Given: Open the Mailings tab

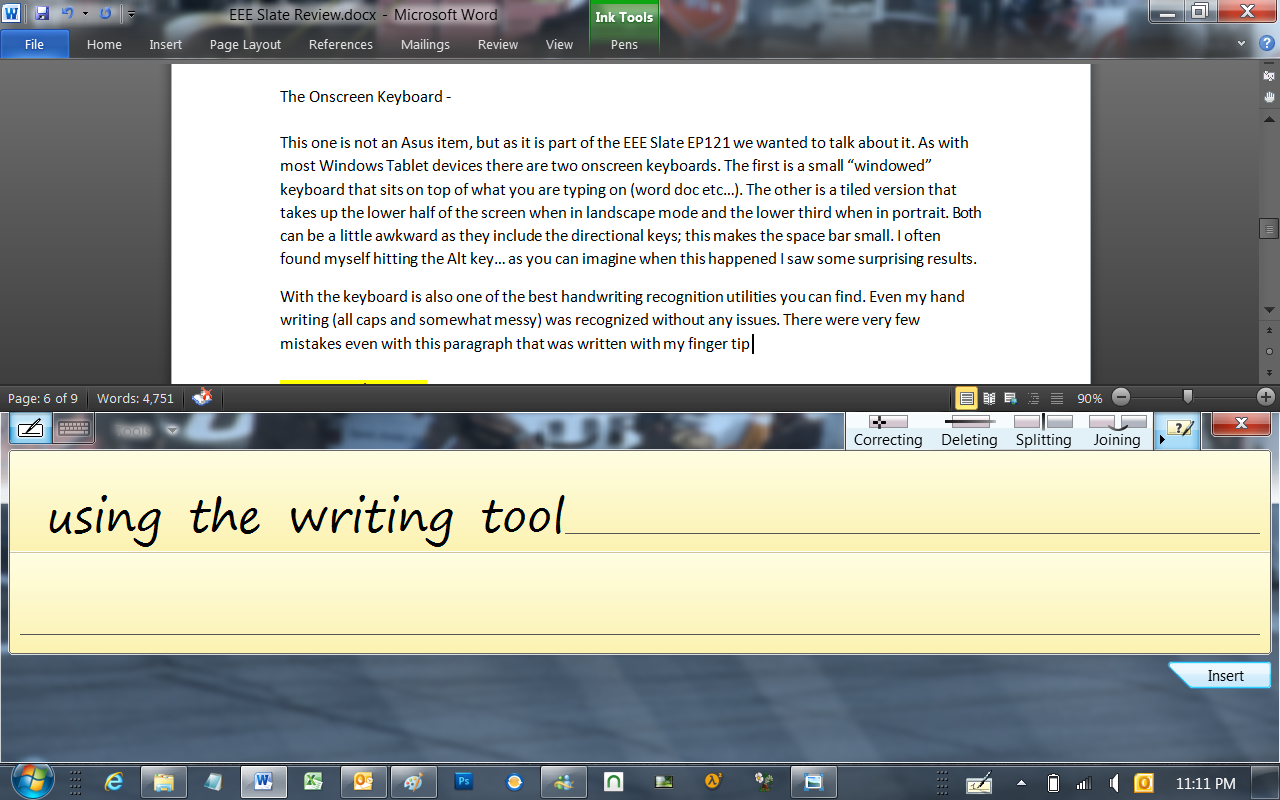Looking at the screenshot, I should (x=425, y=44).
